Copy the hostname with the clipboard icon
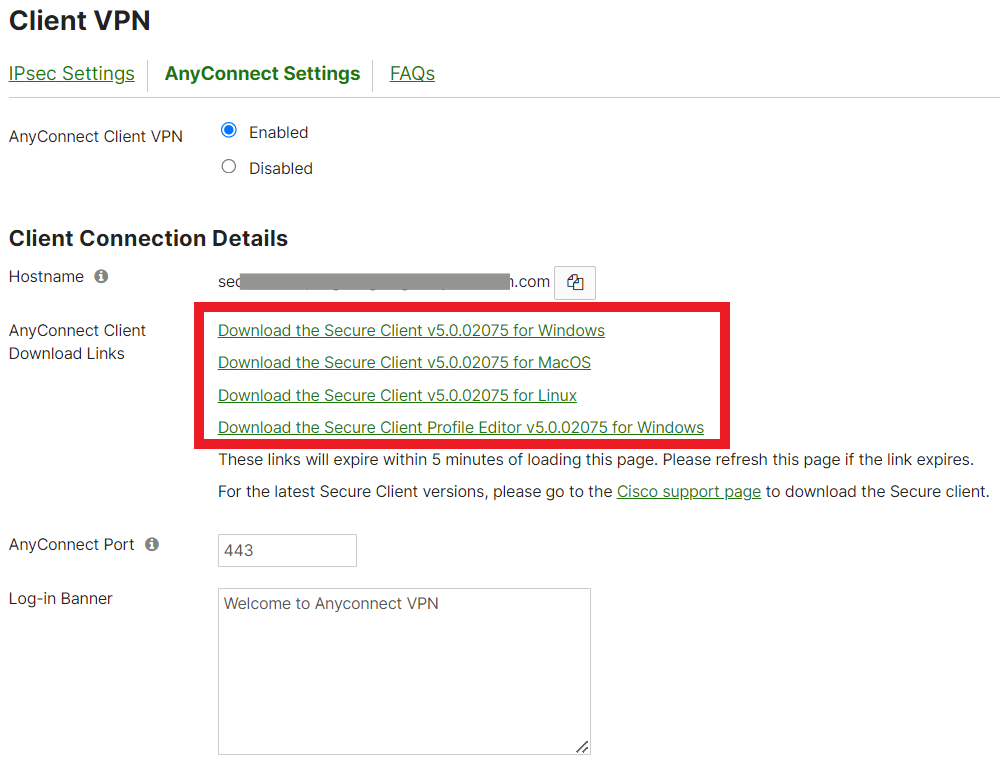Image resolution: width=1000 pixels, height=766 pixels. (575, 283)
